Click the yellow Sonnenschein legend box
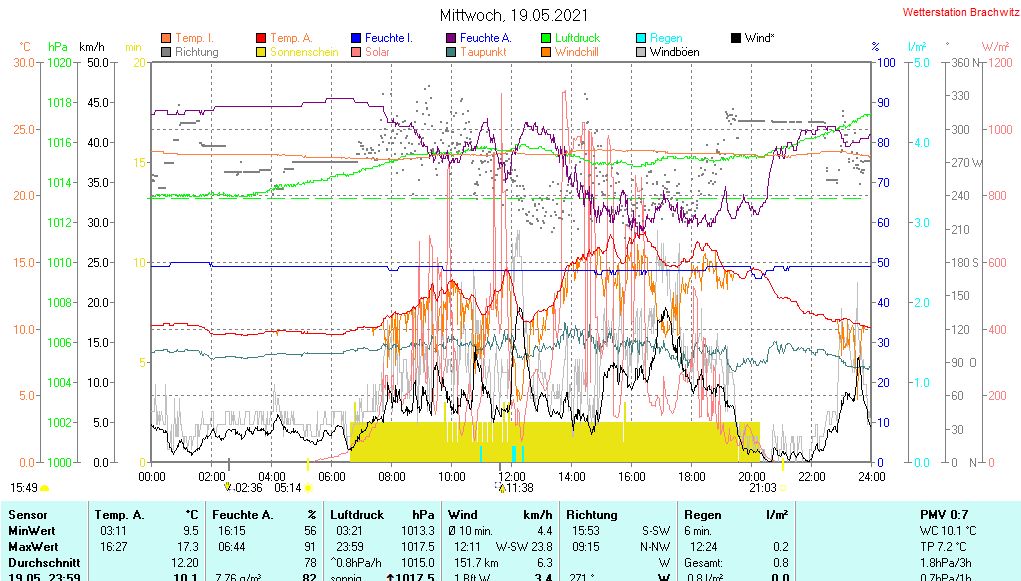This screenshot has height=581, width=1021. (x=261, y=52)
